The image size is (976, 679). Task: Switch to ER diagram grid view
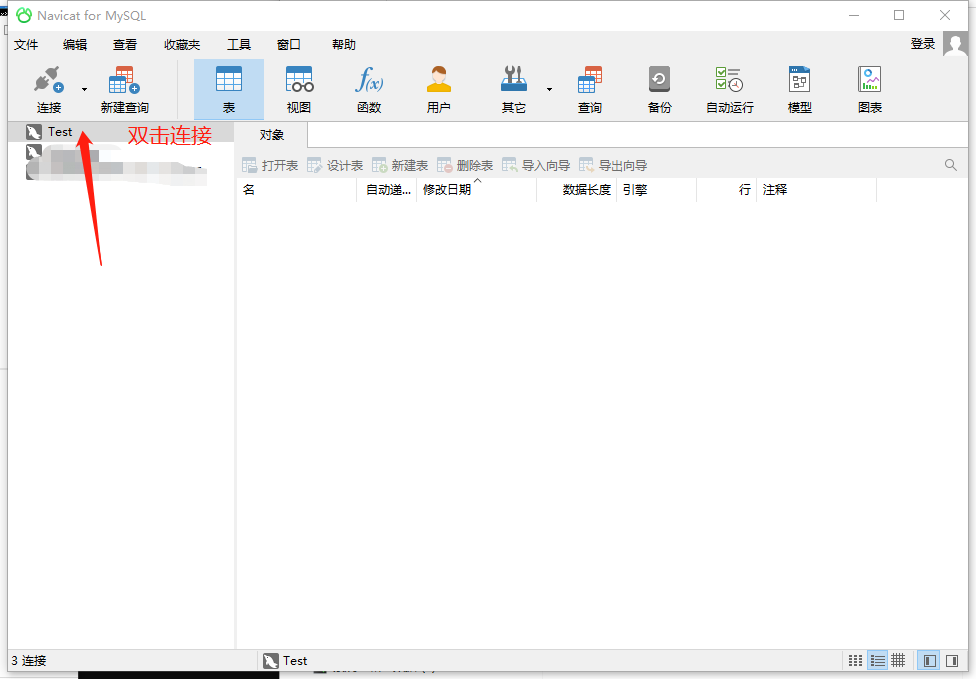pyautogui.click(x=898, y=660)
